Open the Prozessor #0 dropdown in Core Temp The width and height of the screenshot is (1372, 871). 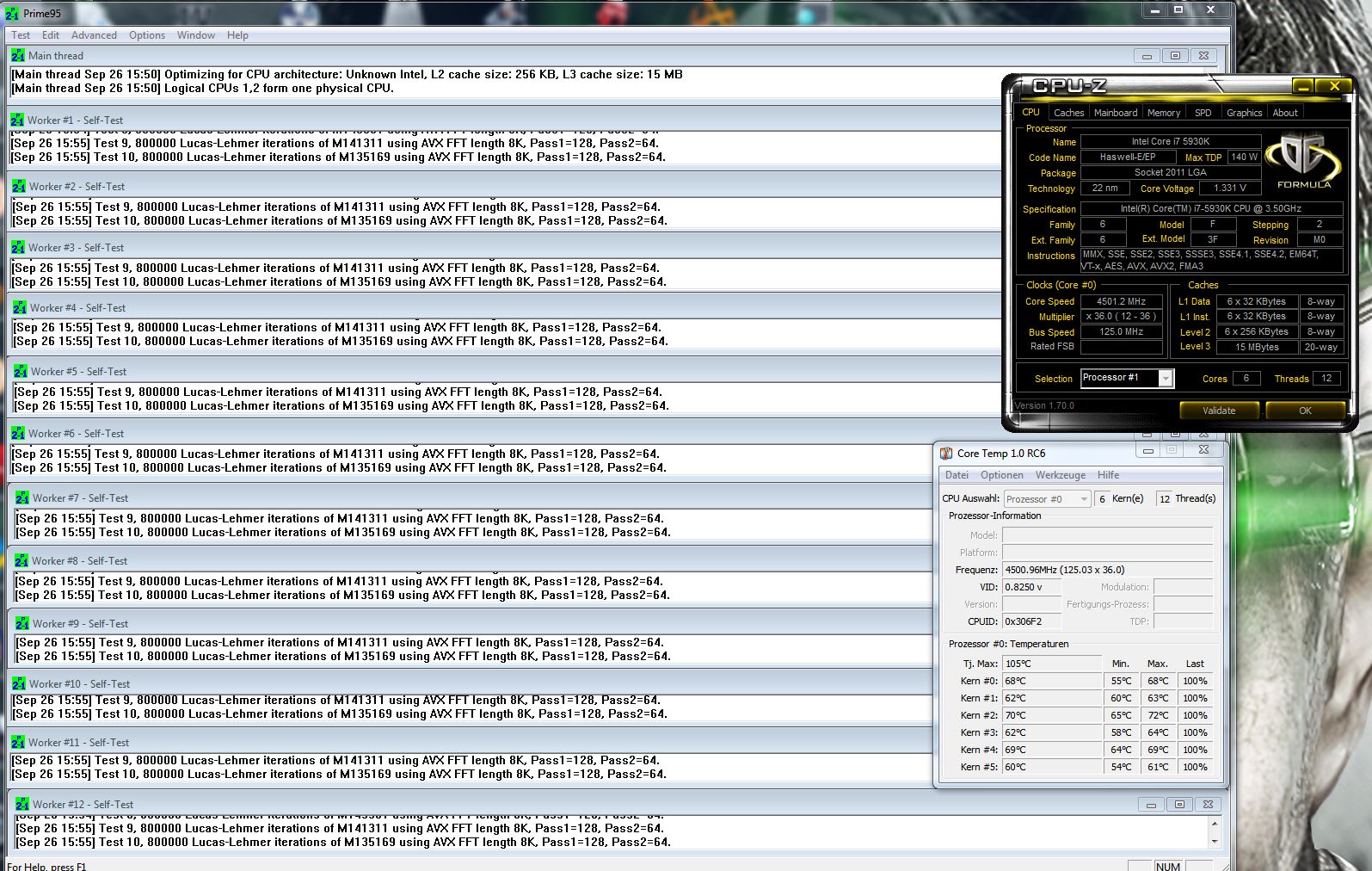point(1047,499)
